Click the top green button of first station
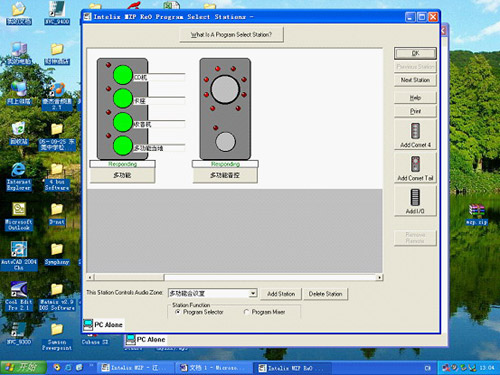Screen dimensions: 500x375 pyautogui.click(x=123, y=75)
